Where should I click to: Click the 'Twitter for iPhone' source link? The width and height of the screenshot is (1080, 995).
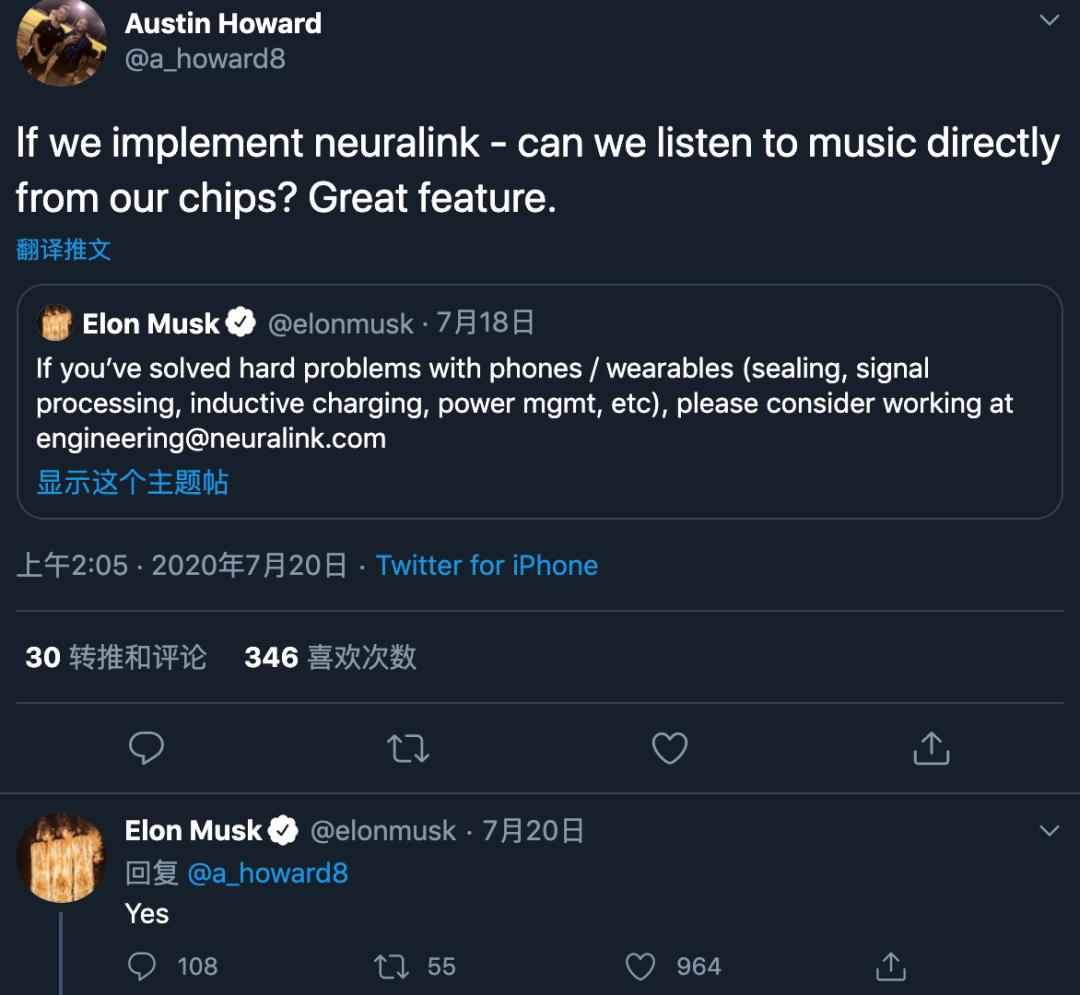point(486,566)
